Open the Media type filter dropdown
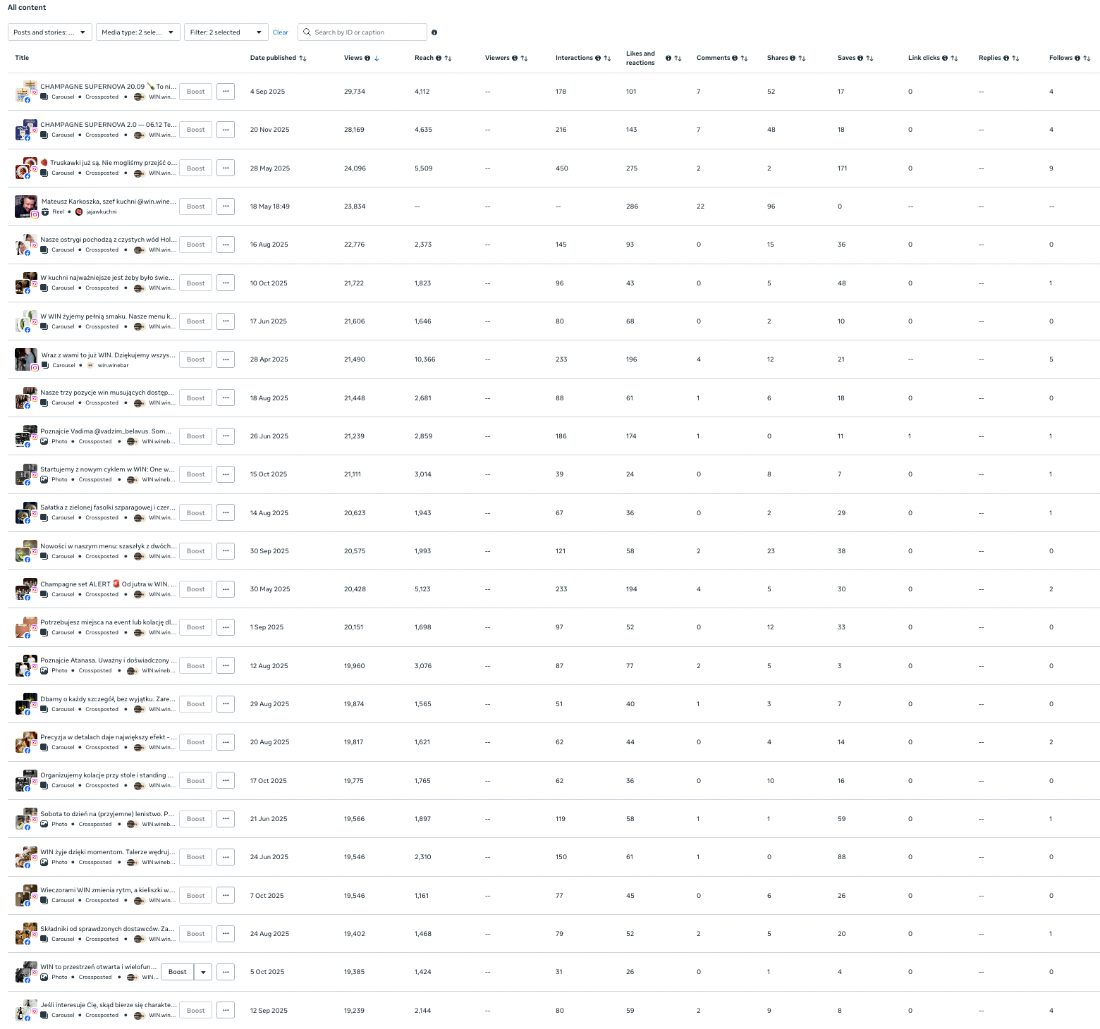The image size is (1100, 1029). tap(138, 32)
